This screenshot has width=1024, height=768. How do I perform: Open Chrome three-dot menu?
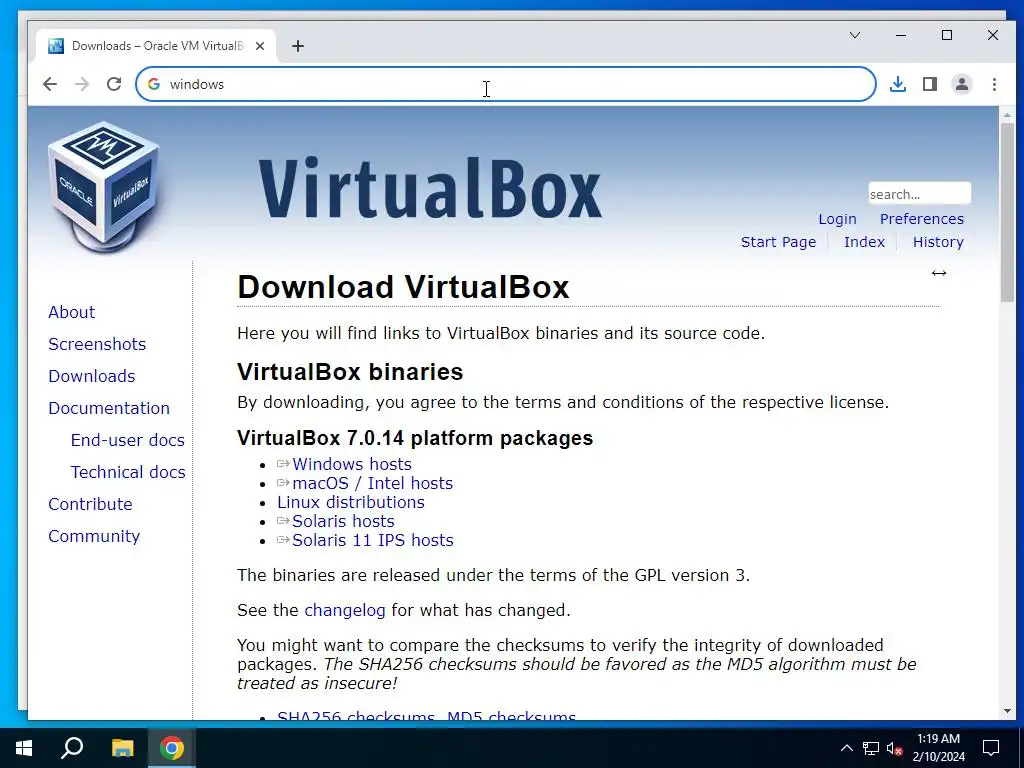click(994, 84)
